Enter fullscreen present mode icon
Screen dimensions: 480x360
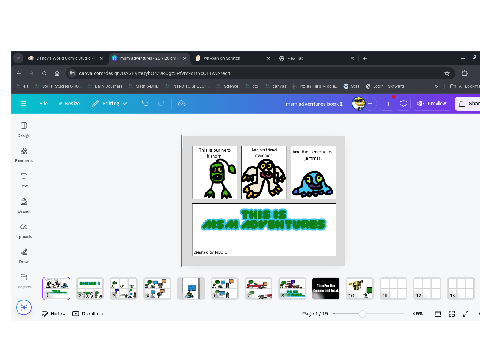466,314
